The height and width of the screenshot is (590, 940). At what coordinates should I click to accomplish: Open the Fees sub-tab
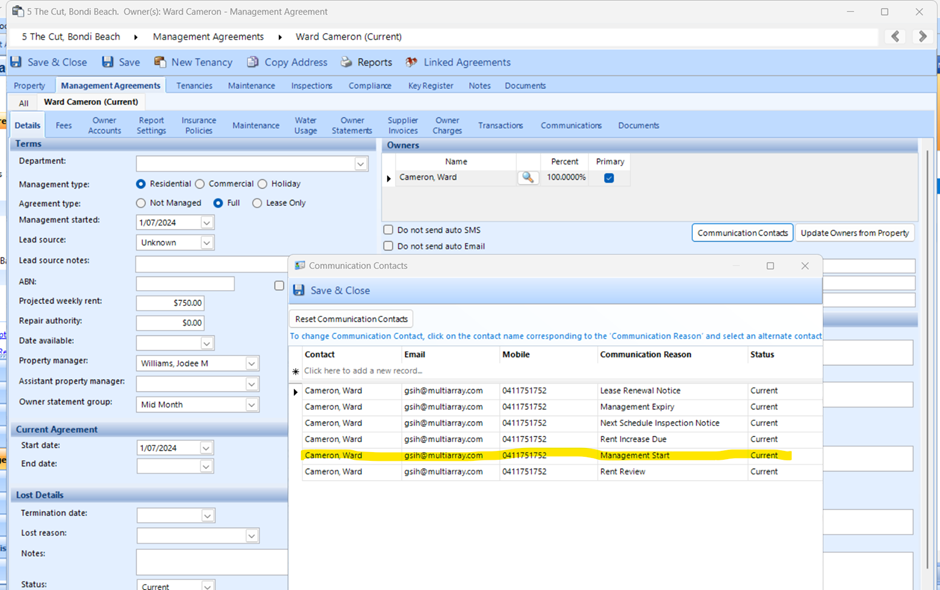[x=63, y=126]
